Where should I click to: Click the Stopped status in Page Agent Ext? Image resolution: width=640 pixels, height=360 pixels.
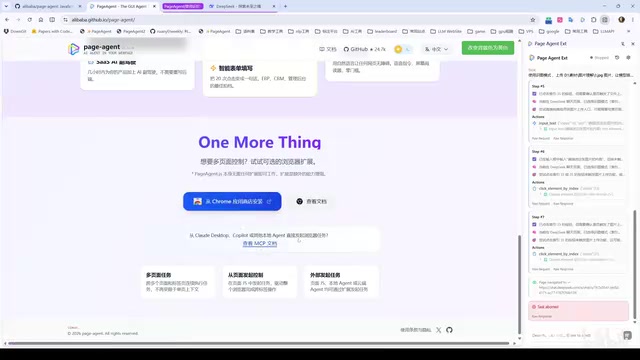[x=599, y=58]
